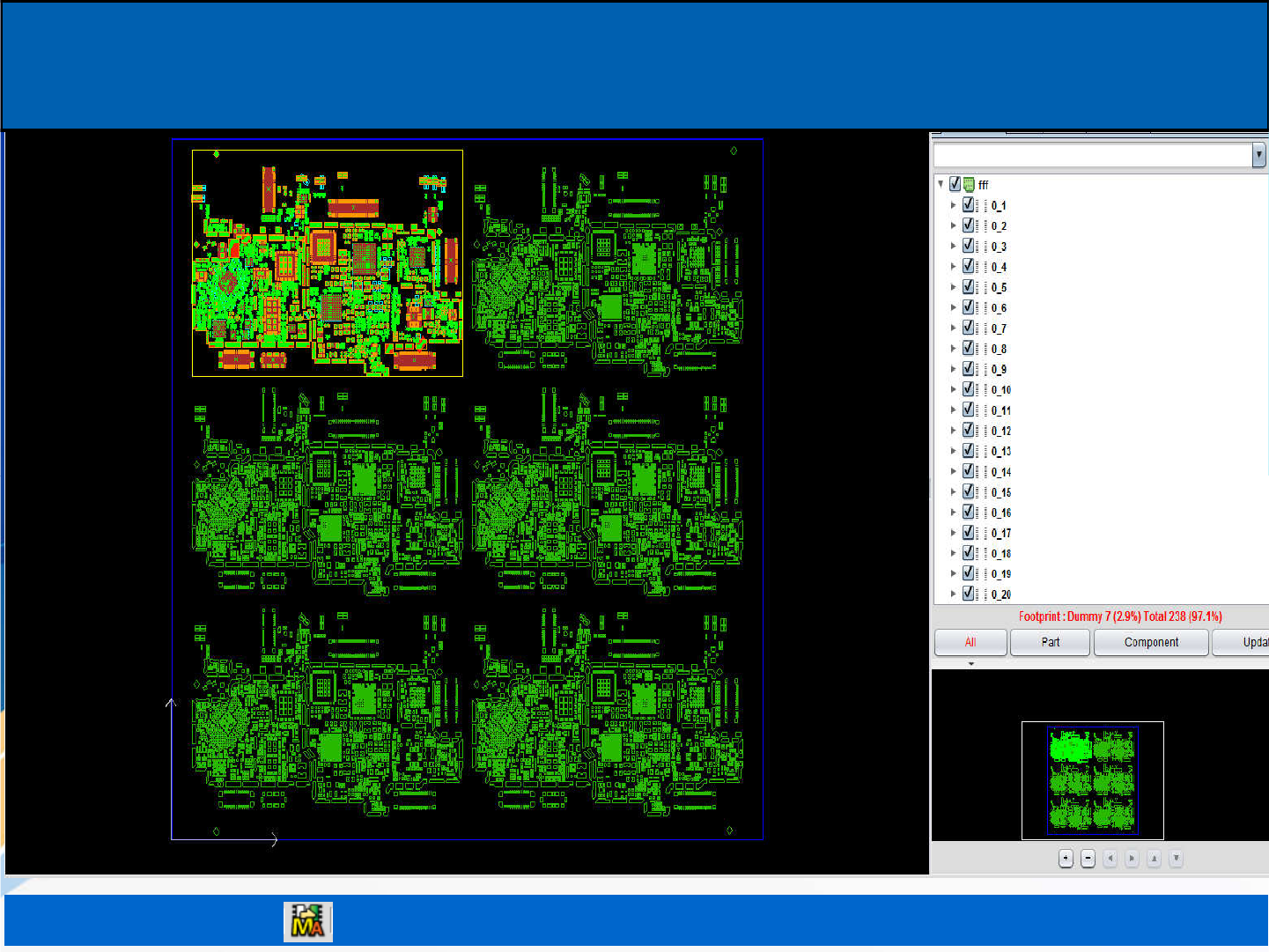Pan preview right with arrow button
This screenshot has height=952, width=1269.
pos(1132,859)
